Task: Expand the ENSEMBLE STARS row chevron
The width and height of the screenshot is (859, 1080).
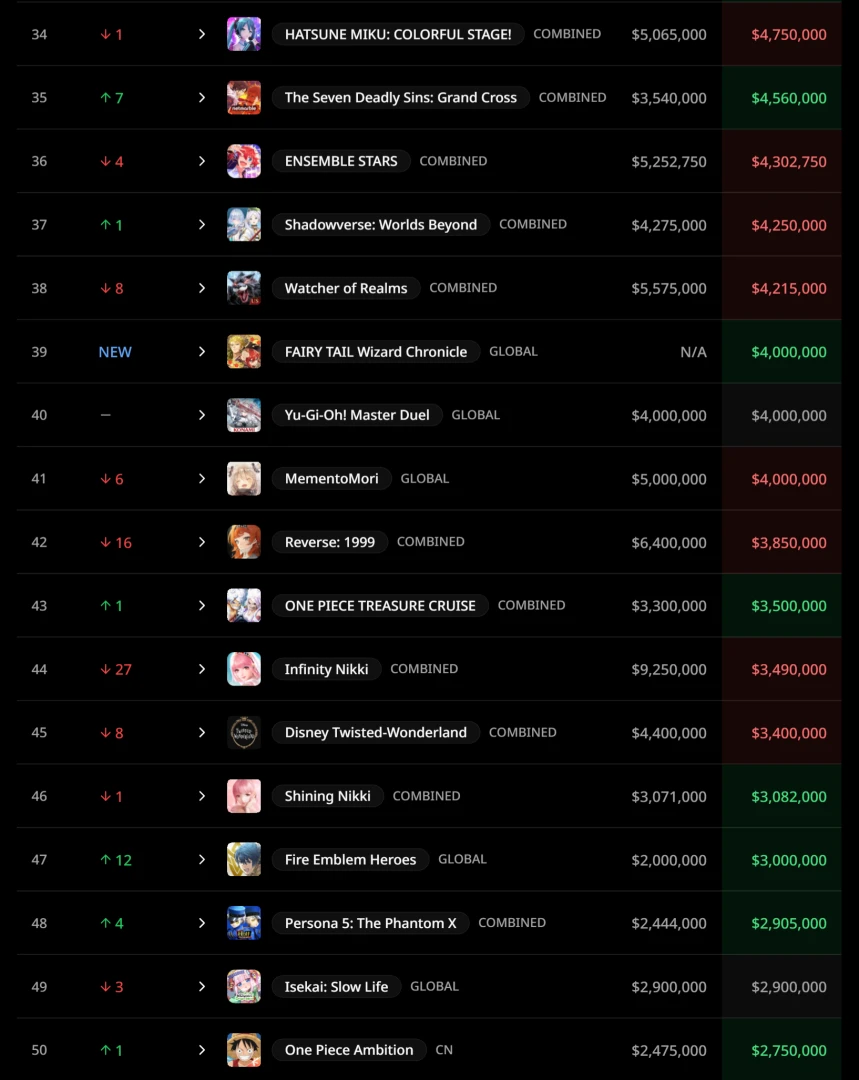Action: pos(202,161)
